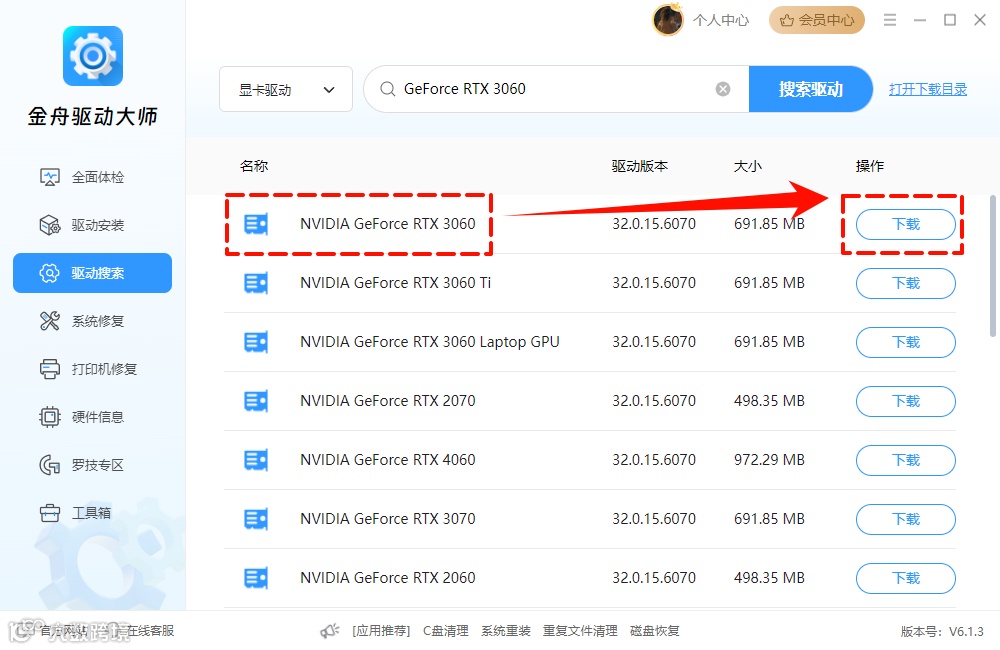Click the results list vertical scrollbar
The image size is (1000, 650).
point(992,266)
